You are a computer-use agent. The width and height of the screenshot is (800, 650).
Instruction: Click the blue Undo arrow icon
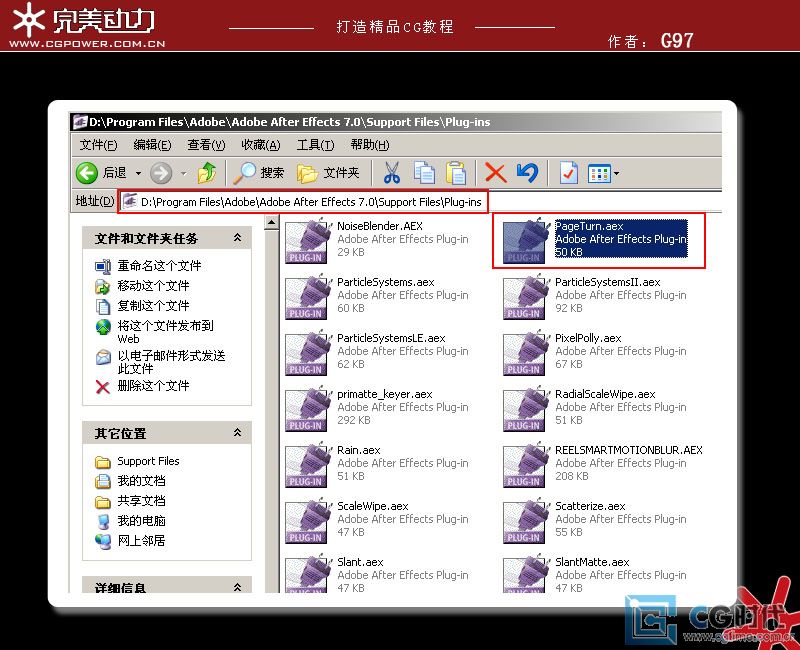pos(527,173)
